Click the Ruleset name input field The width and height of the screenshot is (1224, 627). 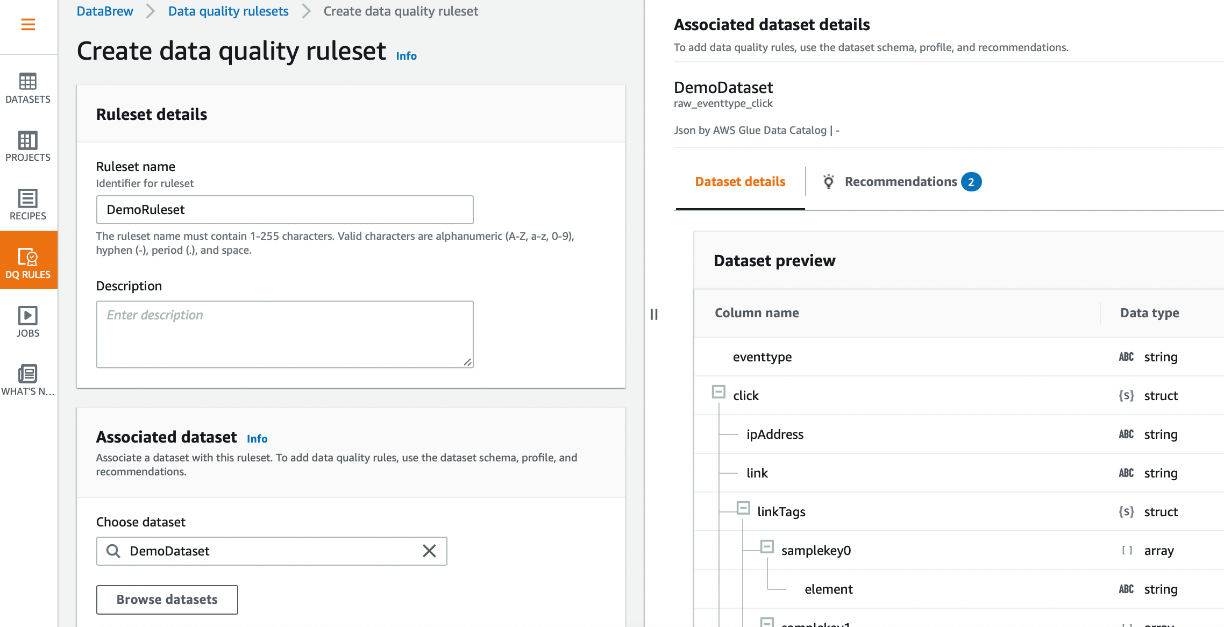pos(284,209)
